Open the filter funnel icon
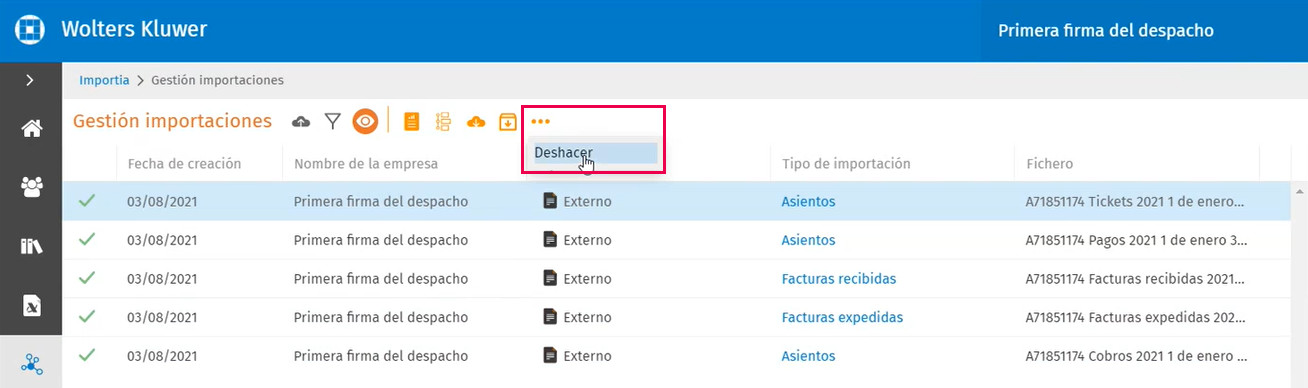The height and width of the screenshot is (388, 1308). pos(333,122)
